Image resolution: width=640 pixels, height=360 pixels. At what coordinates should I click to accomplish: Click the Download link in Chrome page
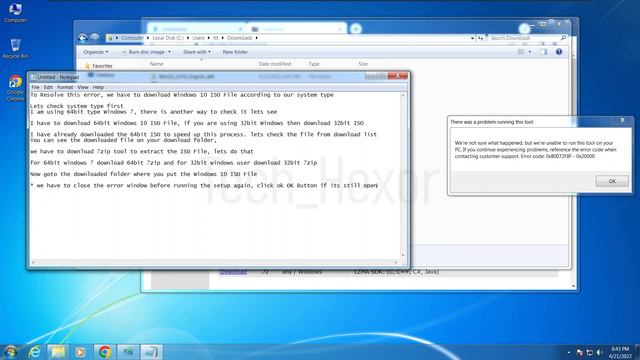pos(233,272)
